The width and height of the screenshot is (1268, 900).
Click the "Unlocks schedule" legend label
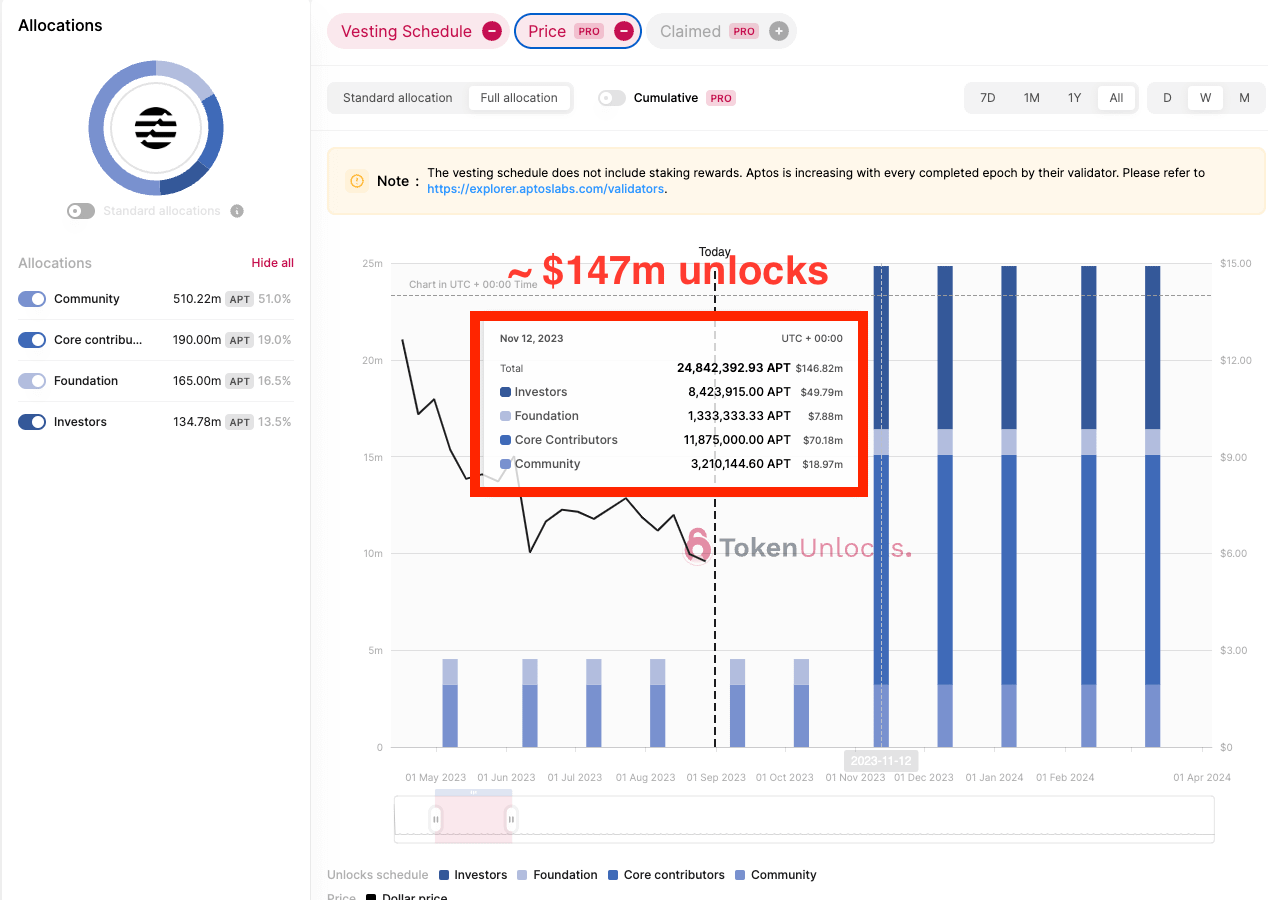(x=377, y=875)
